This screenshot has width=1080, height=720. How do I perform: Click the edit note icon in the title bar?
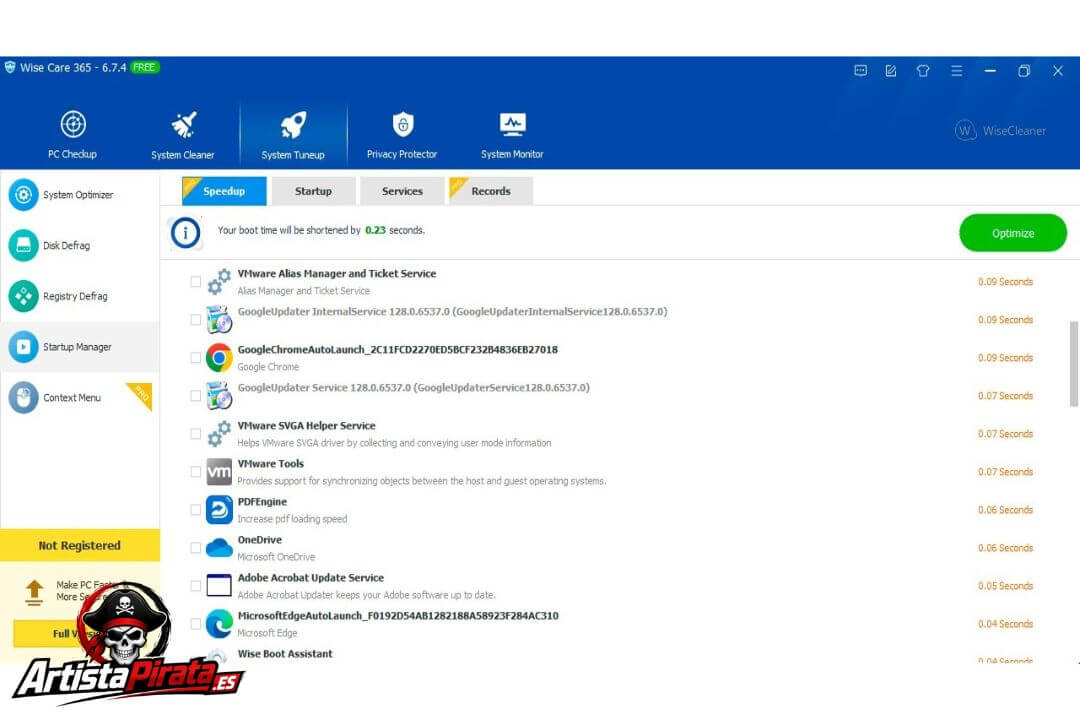tap(891, 71)
